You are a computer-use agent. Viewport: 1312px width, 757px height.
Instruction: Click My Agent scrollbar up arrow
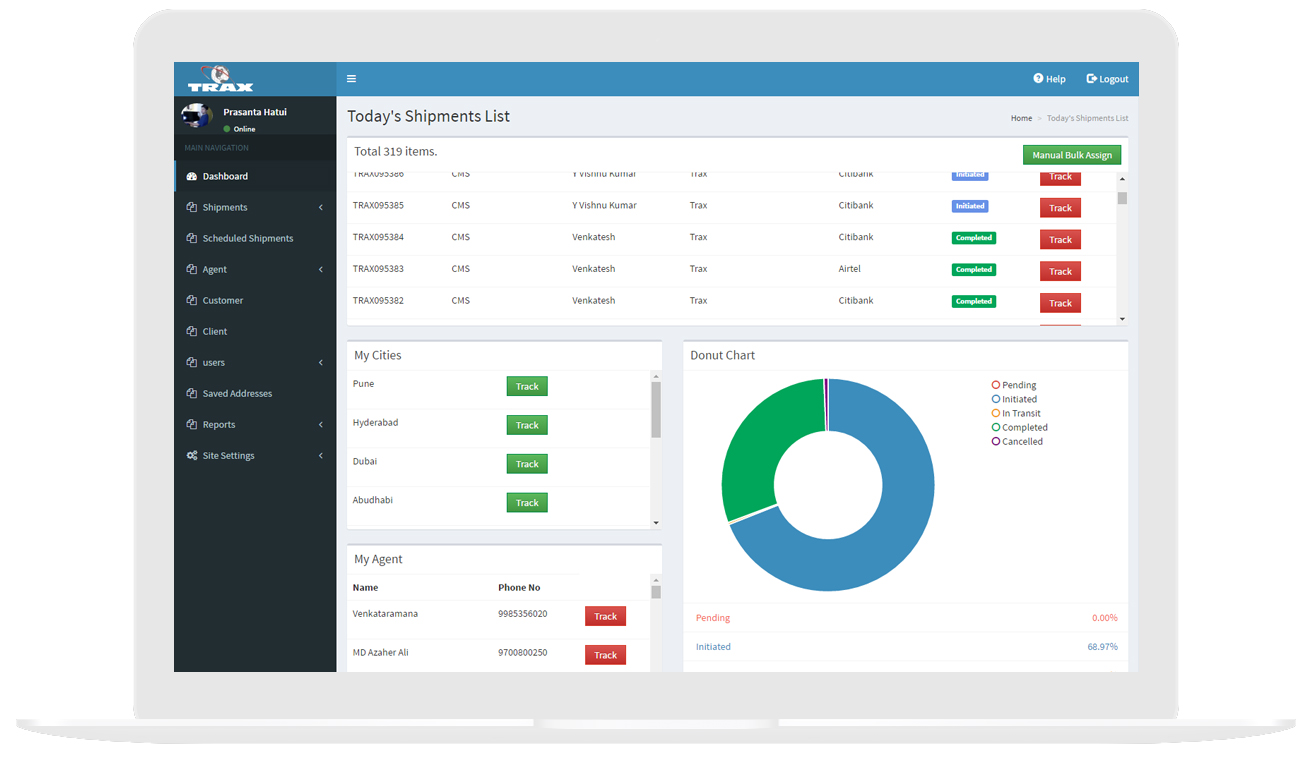pyautogui.click(x=656, y=580)
